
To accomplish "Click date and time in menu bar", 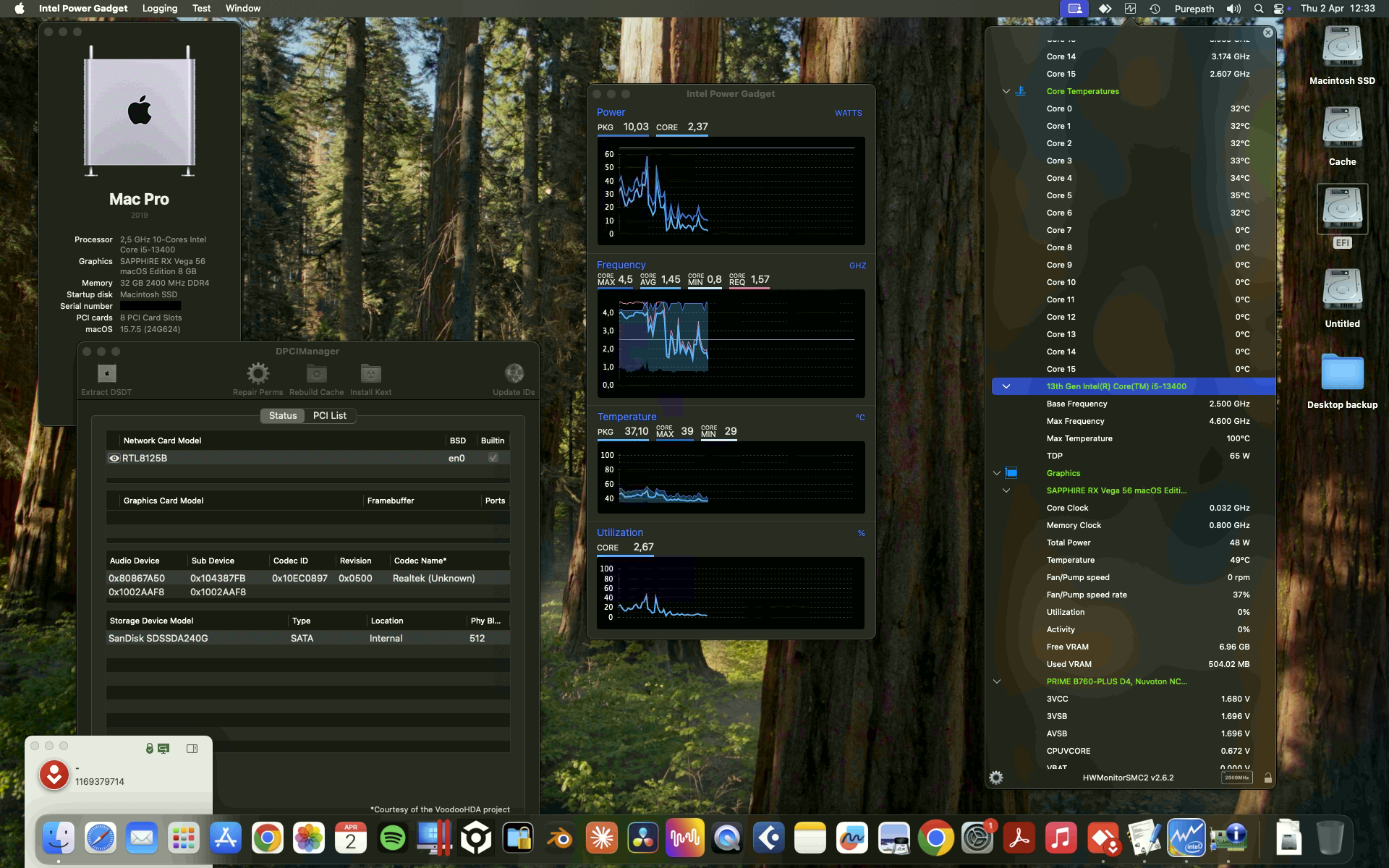I will [x=1338, y=9].
